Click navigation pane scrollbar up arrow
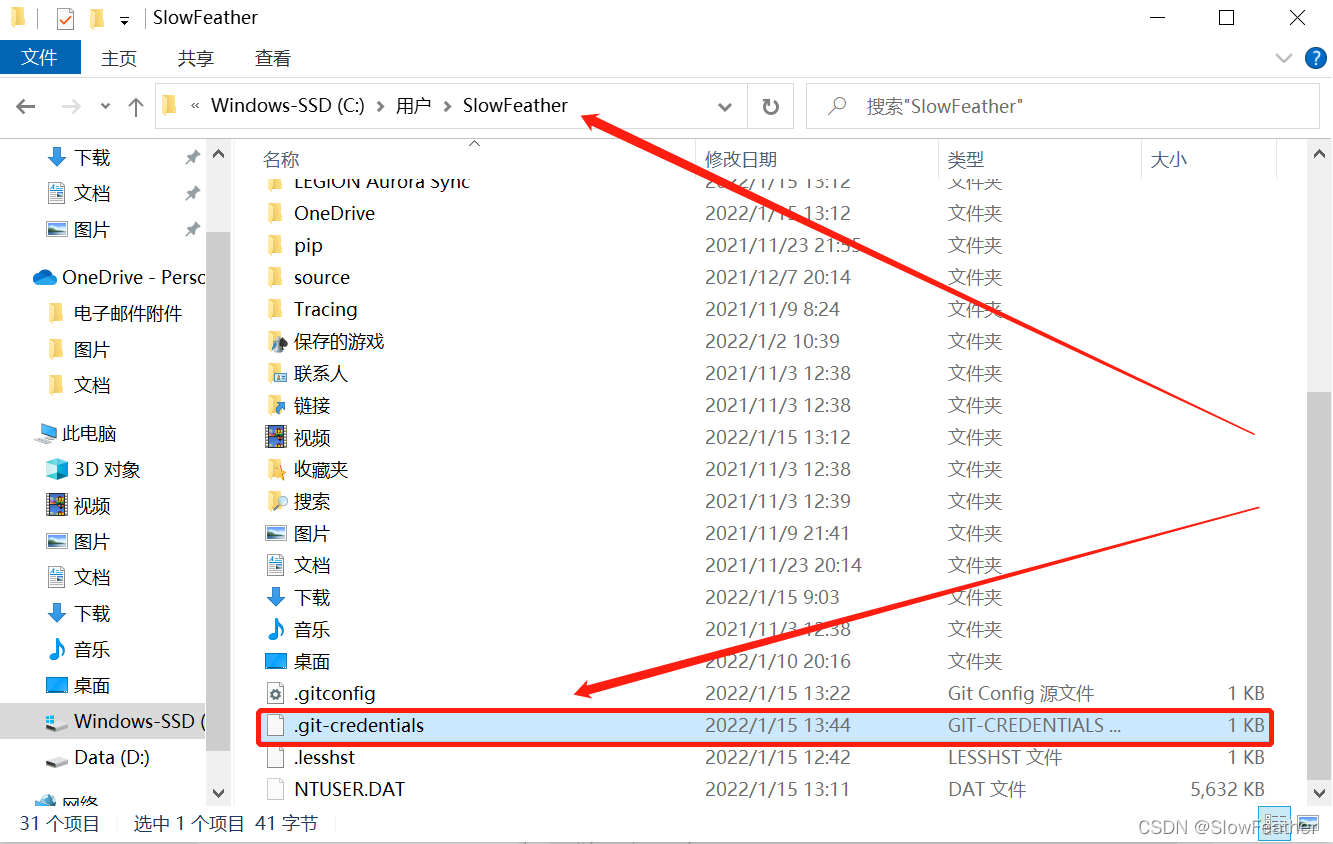Viewport: 1333px width, 844px height. tap(218, 154)
